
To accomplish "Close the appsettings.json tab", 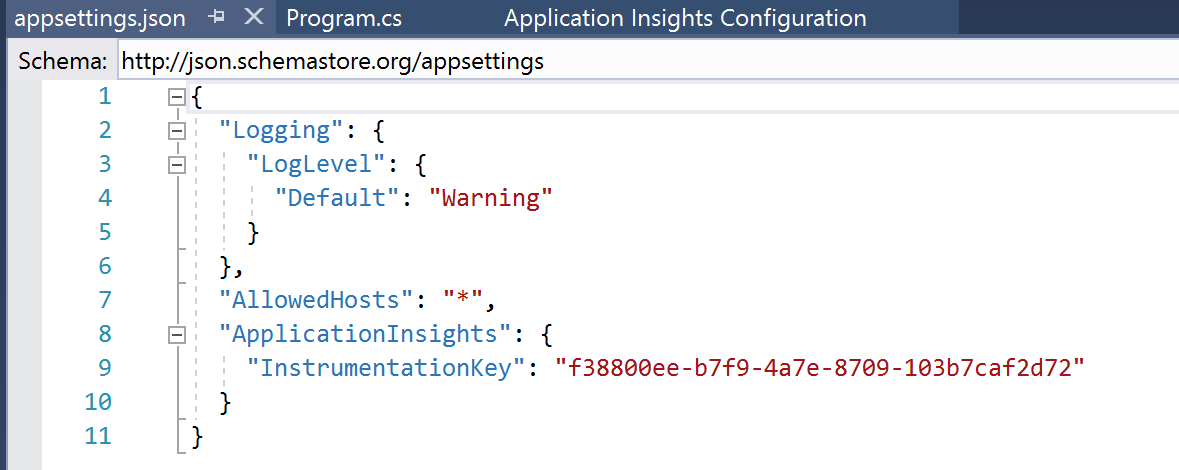I will (254, 18).
